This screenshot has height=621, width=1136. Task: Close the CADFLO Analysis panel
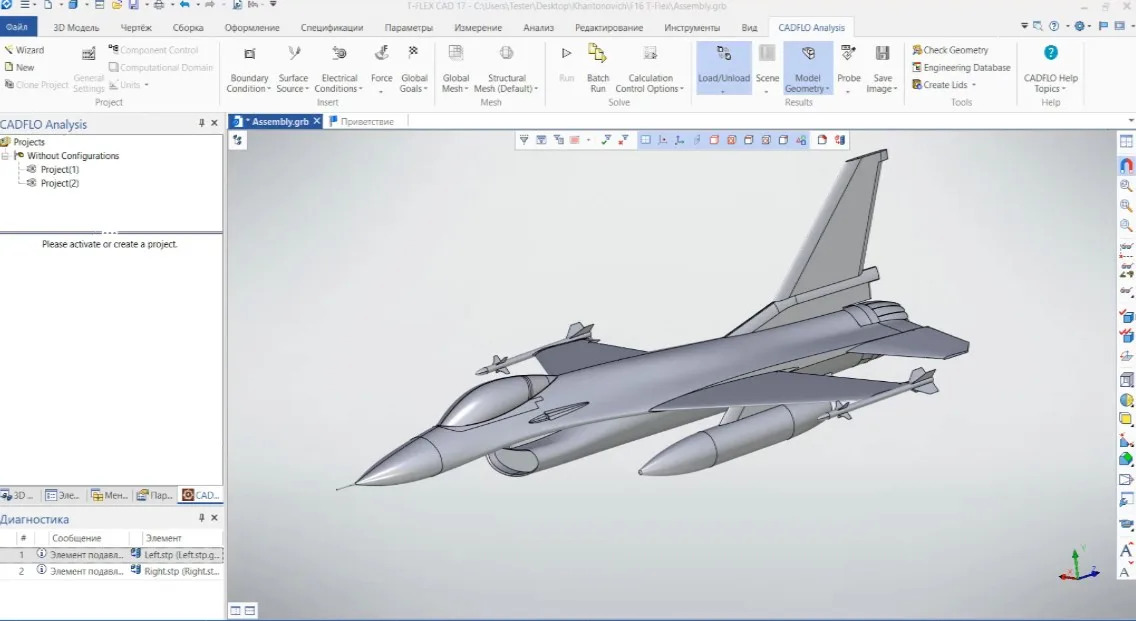click(214, 123)
